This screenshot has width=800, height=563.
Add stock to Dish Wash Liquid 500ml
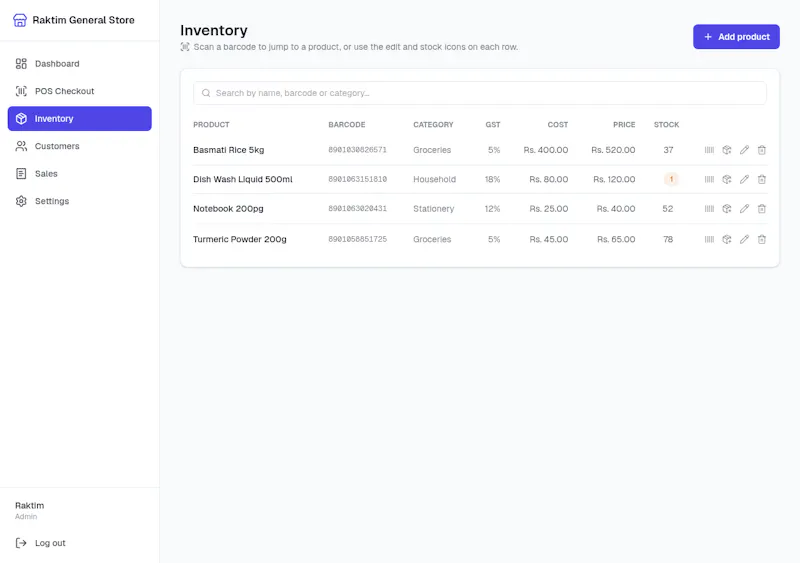[x=727, y=180]
